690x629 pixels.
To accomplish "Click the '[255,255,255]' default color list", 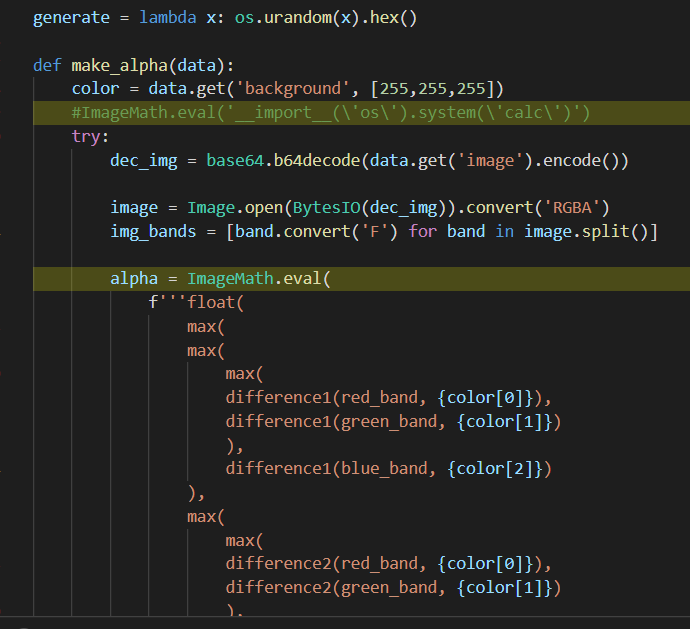I will (x=433, y=89).
